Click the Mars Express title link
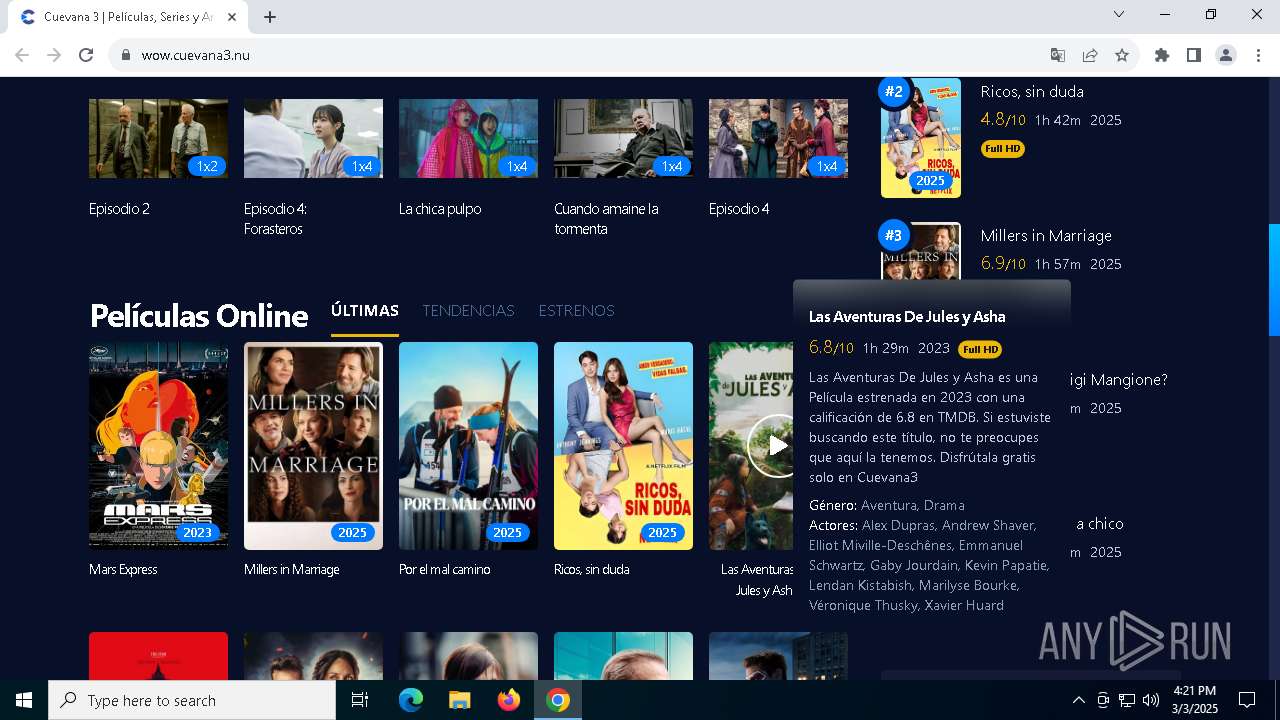 (x=123, y=569)
